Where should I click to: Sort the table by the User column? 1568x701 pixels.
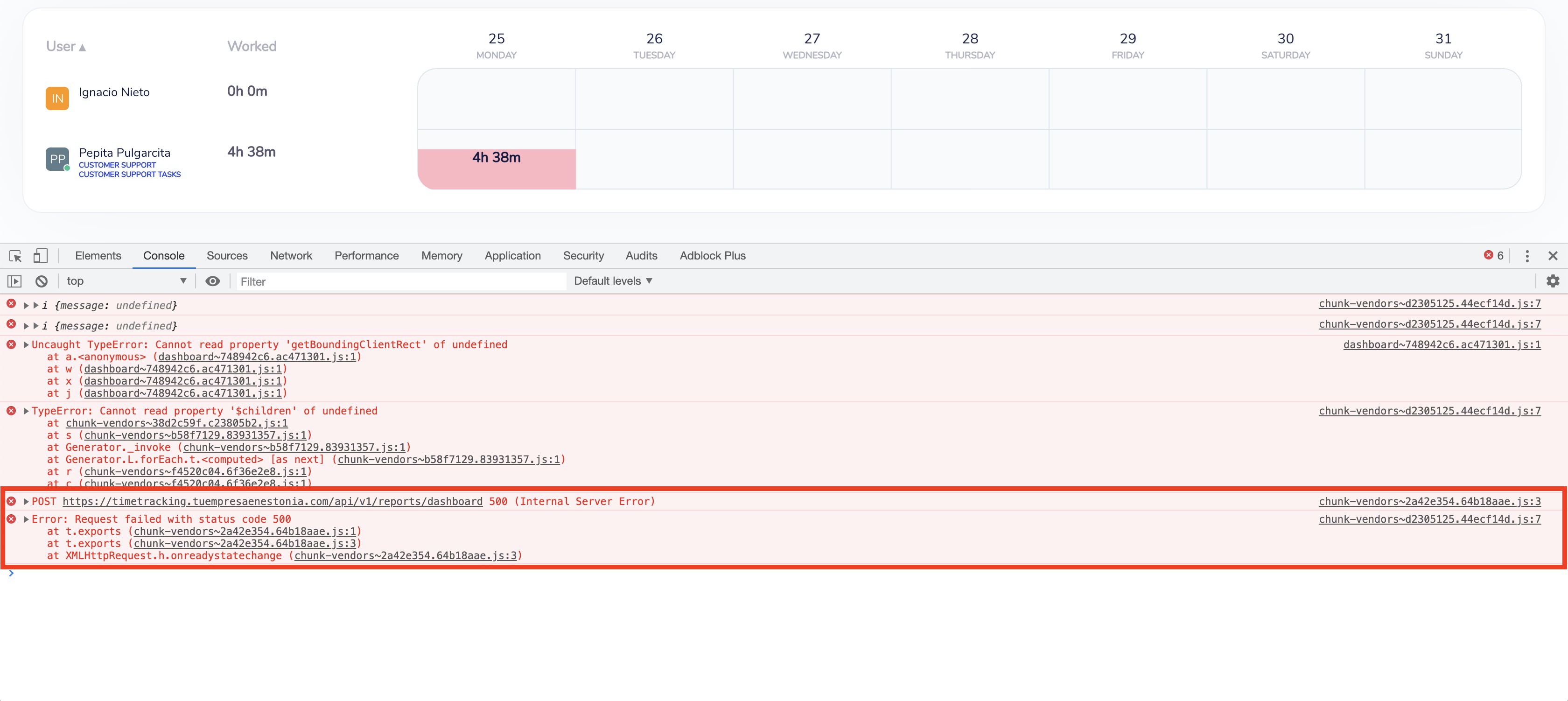click(x=64, y=46)
